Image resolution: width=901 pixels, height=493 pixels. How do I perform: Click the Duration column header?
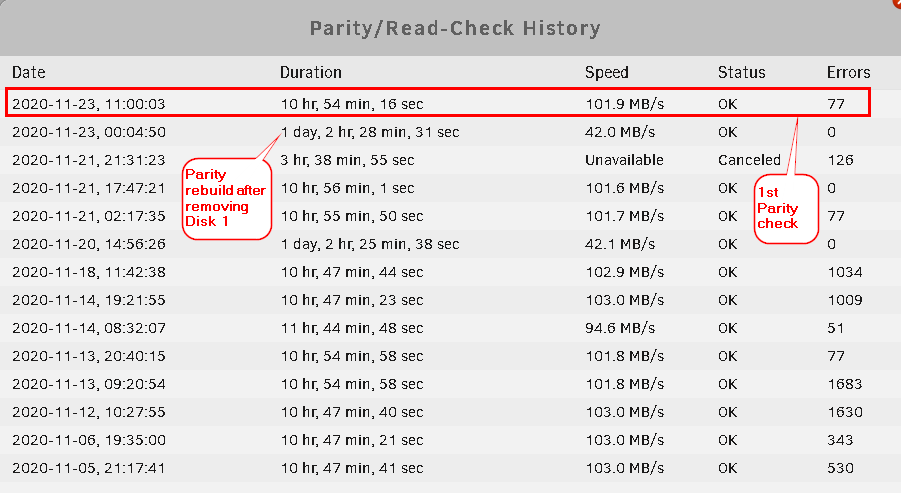[x=310, y=72]
